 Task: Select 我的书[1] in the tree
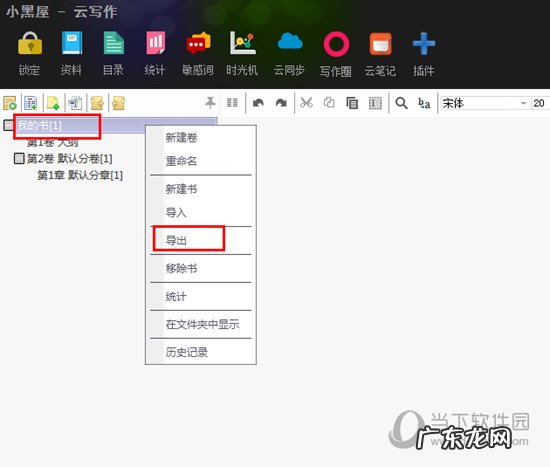(40, 125)
